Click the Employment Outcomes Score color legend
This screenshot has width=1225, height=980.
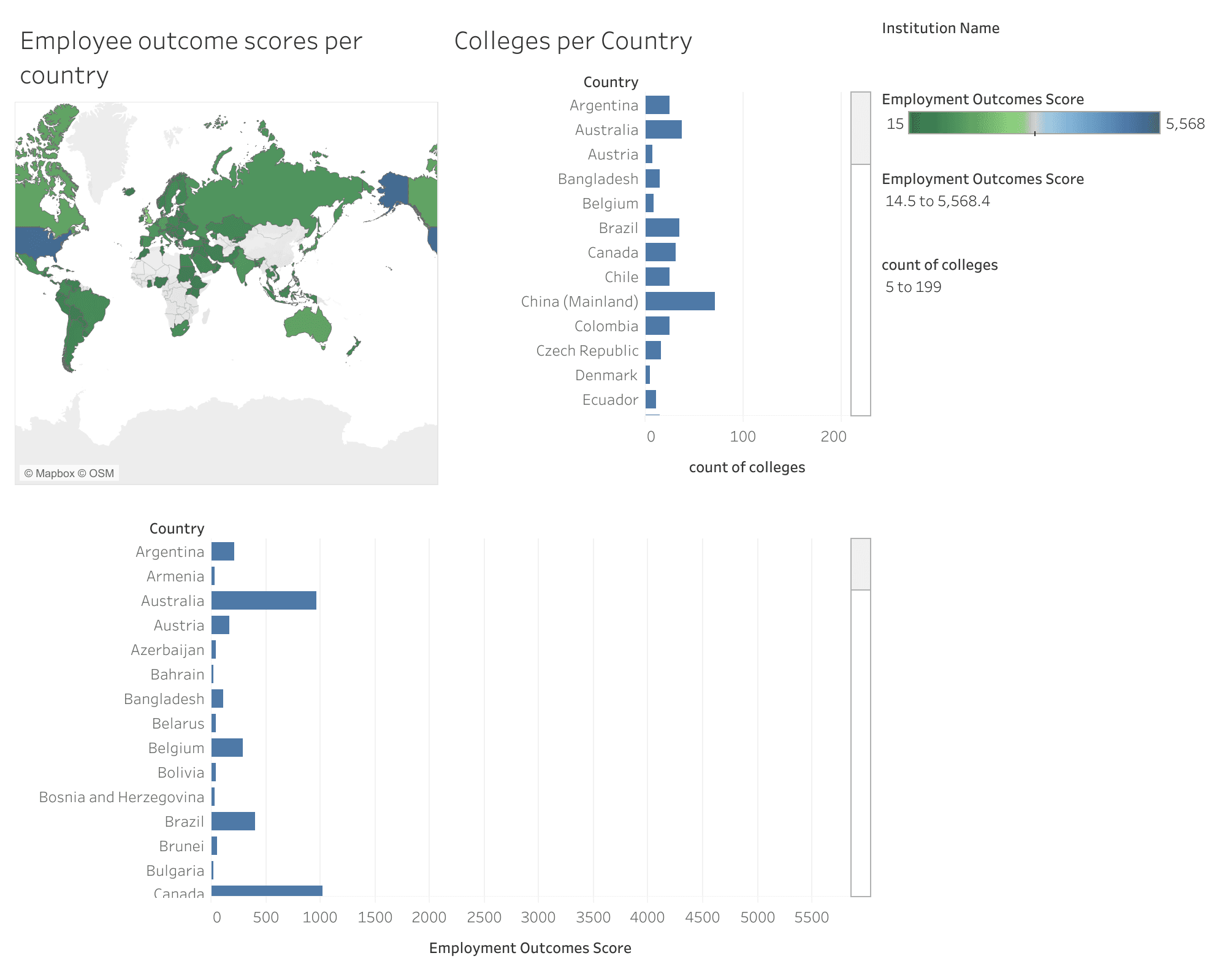(1034, 123)
